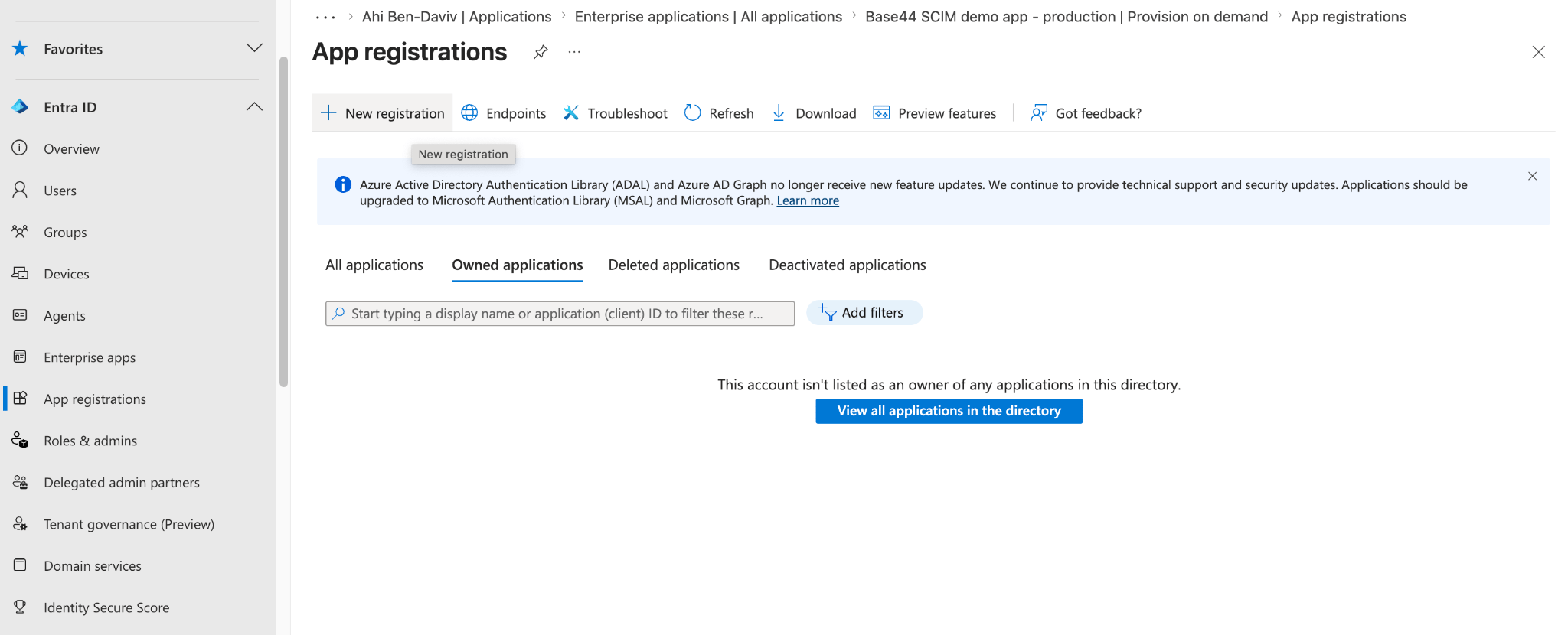Open Groups in the sidebar
The height and width of the screenshot is (635, 1568).
pos(65,233)
